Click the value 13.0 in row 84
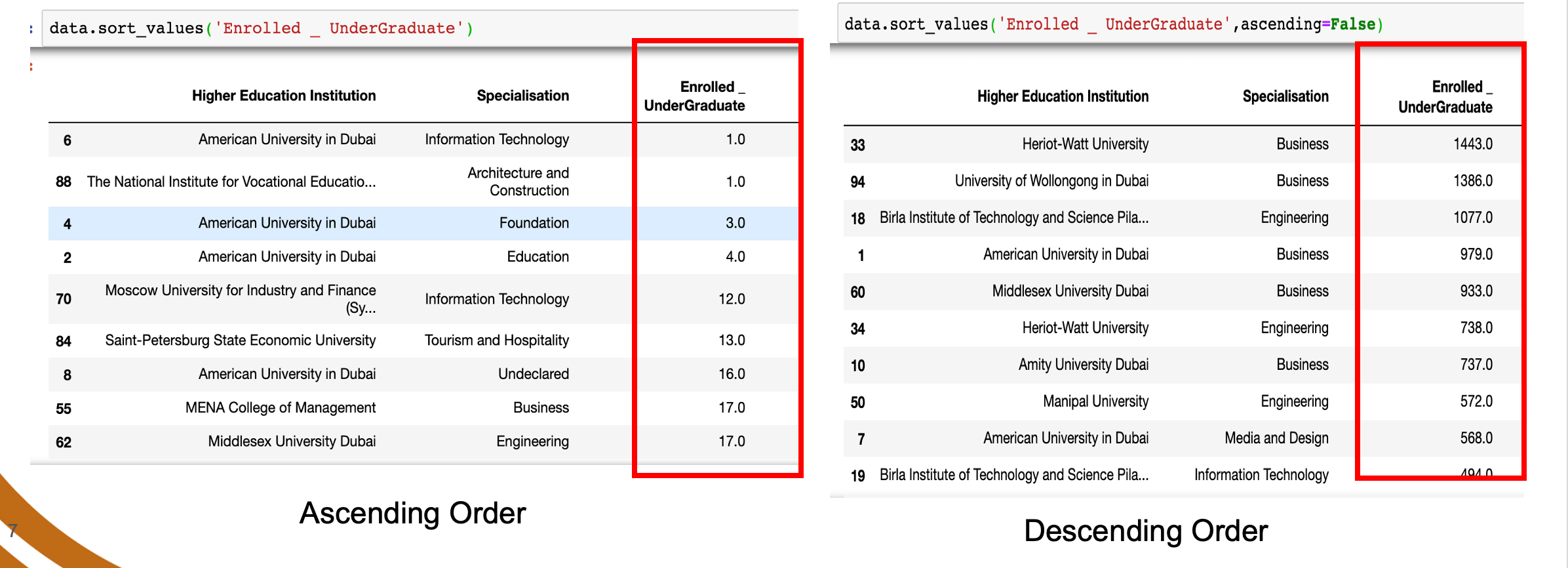 click(x=732, y=340)
